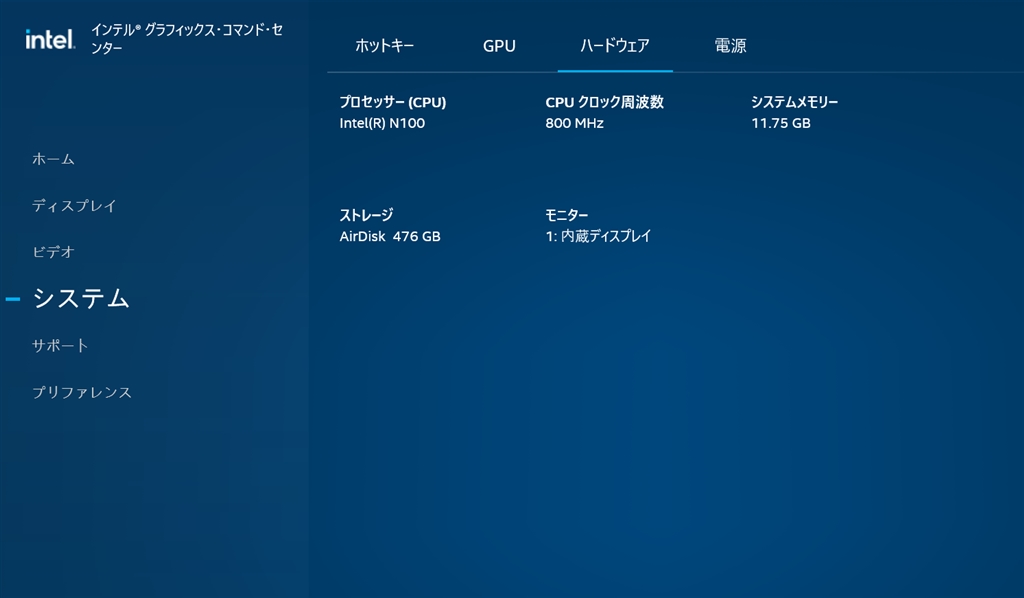1024x598 pixels.
Task: Click the システムメモリー label
Action: click(x=794, y=102)
